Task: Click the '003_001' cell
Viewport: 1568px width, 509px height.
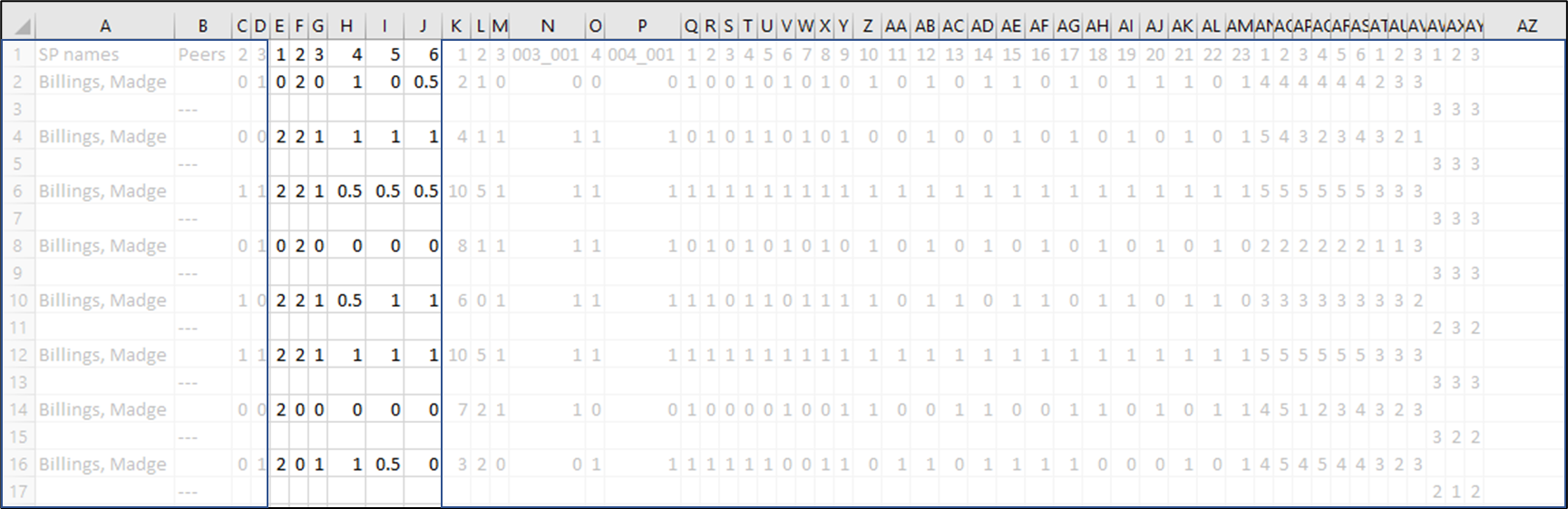Action: click(x=546, y=54)
